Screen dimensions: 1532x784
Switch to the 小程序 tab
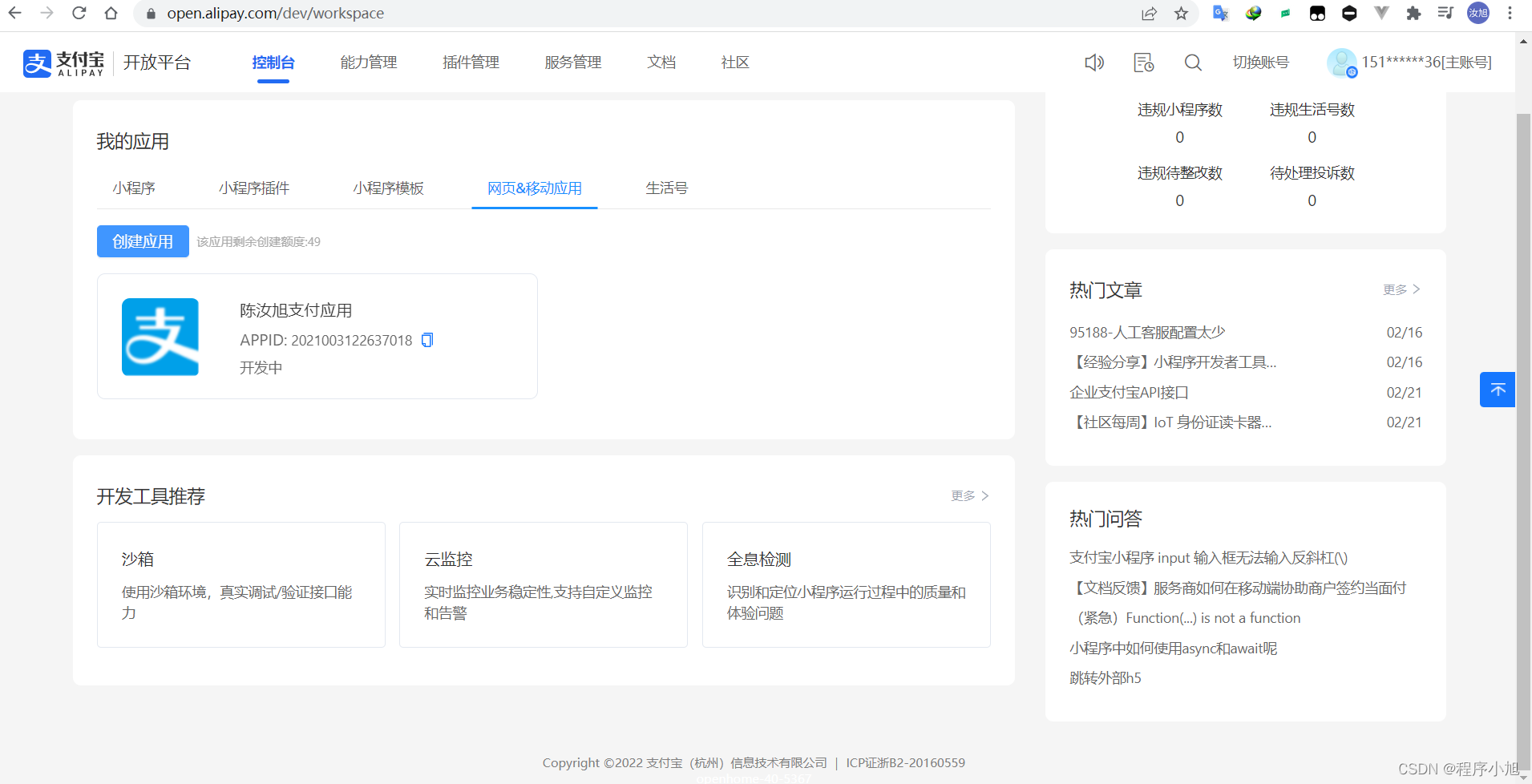tap(134, 188)
